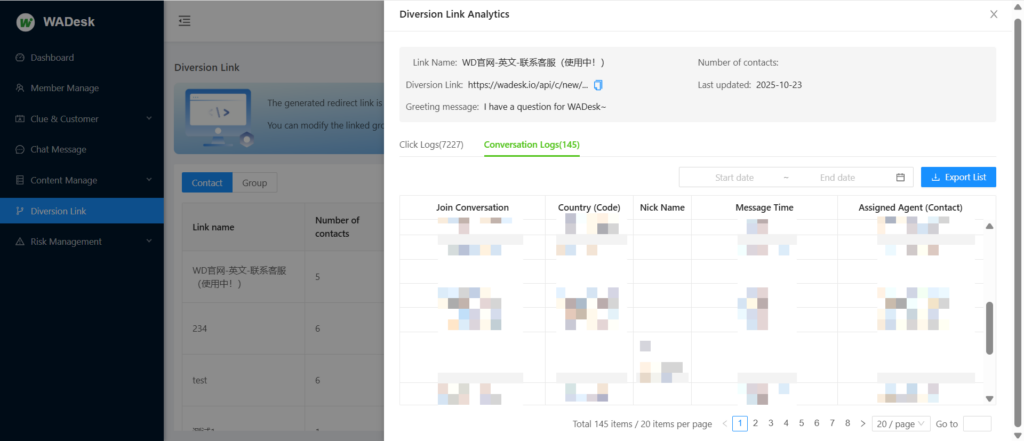
Task: Click the calendar icon in the date range
Action: pos(900,177)
